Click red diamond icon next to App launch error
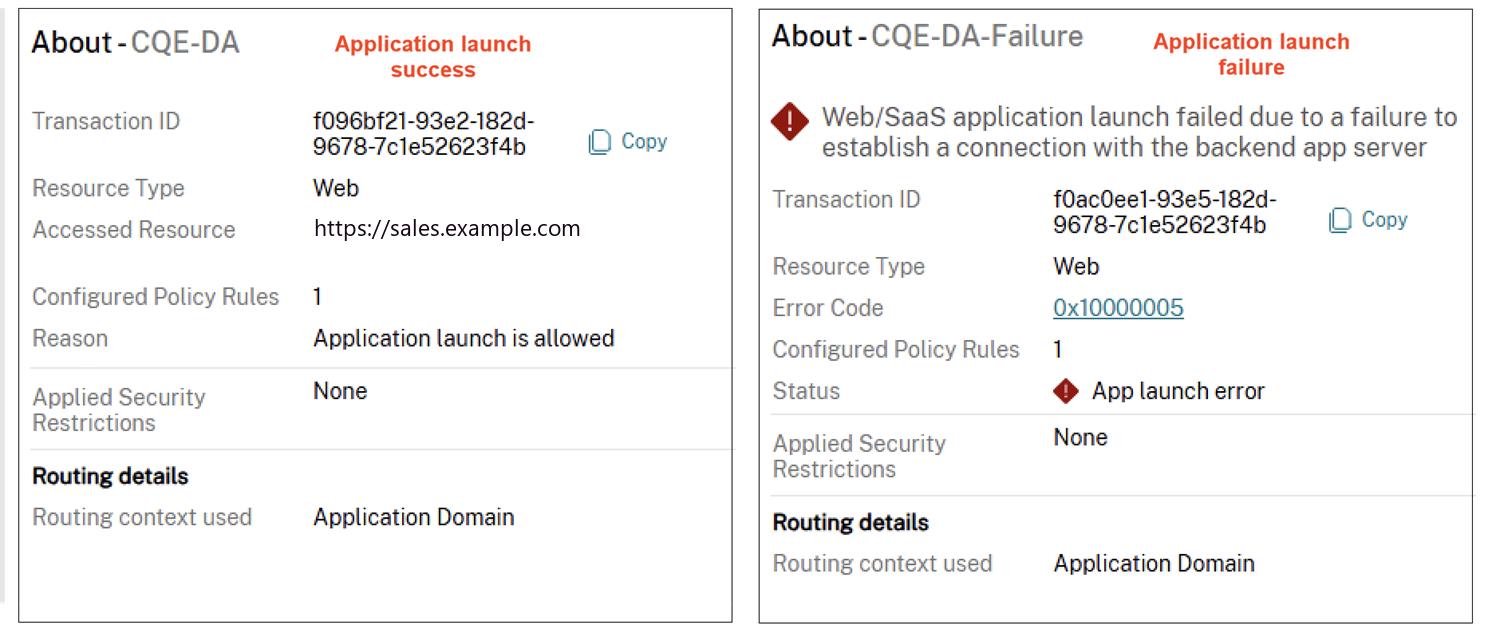This screenshot has height=637, width=1492. [1066, 391]
